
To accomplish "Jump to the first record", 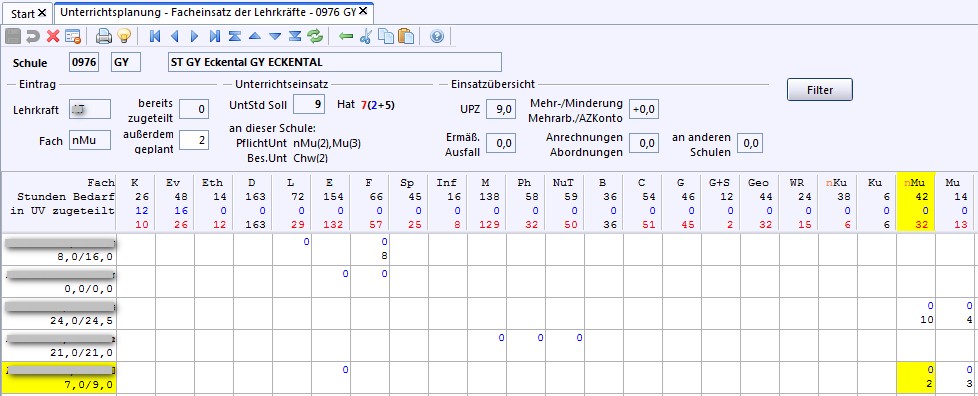I will 155,36.
